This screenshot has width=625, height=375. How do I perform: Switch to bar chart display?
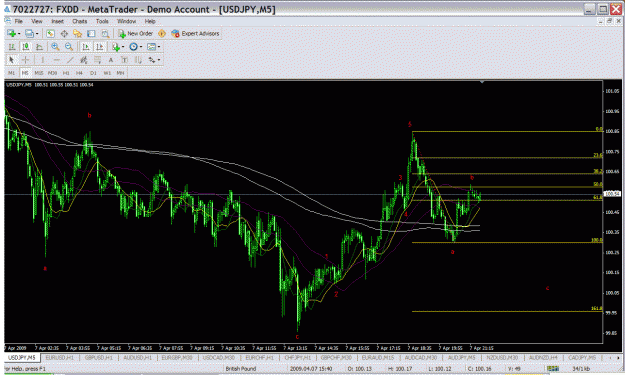(12, 47)
